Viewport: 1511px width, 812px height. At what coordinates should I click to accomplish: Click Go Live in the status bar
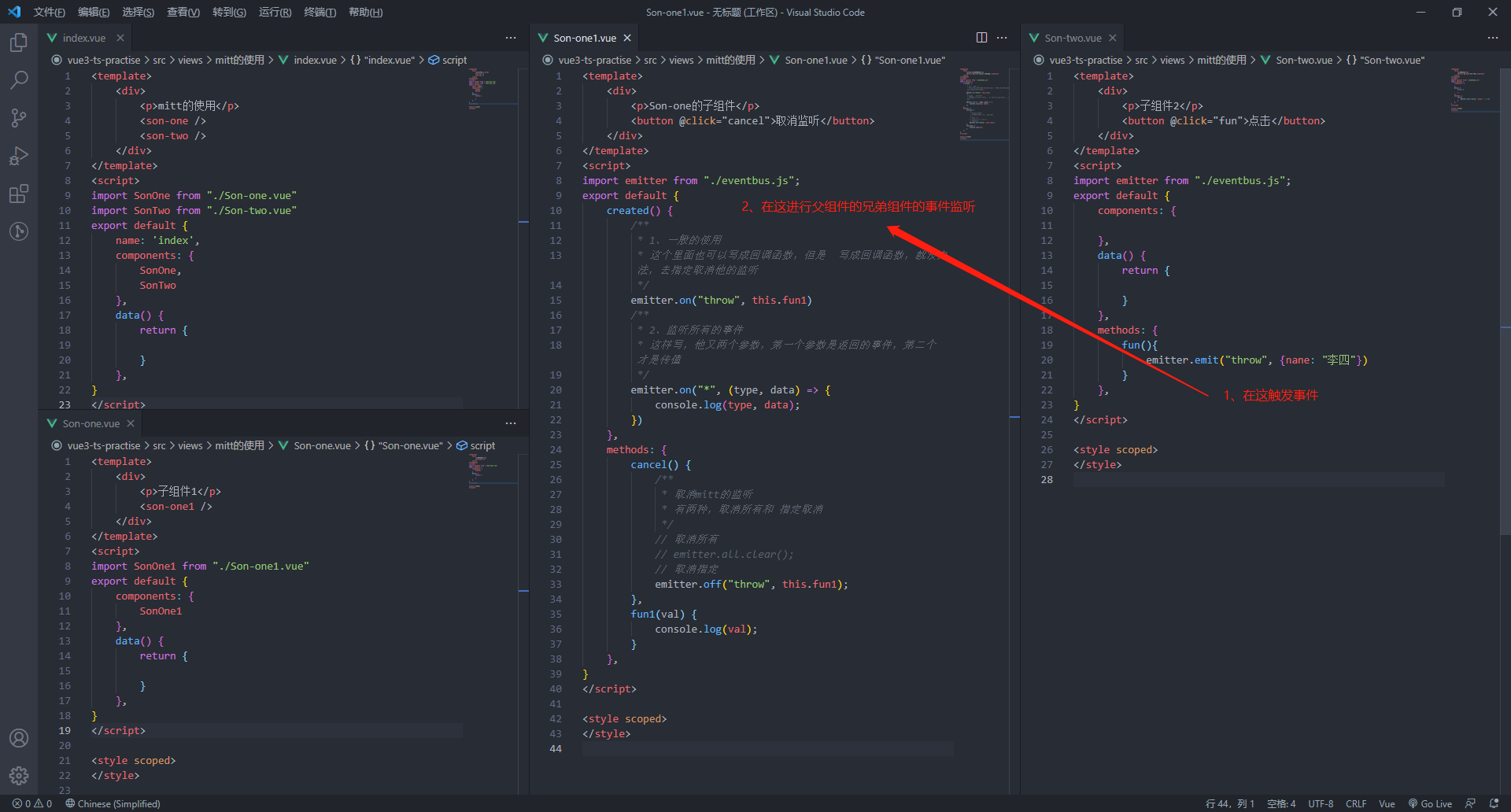[1430, 803]
